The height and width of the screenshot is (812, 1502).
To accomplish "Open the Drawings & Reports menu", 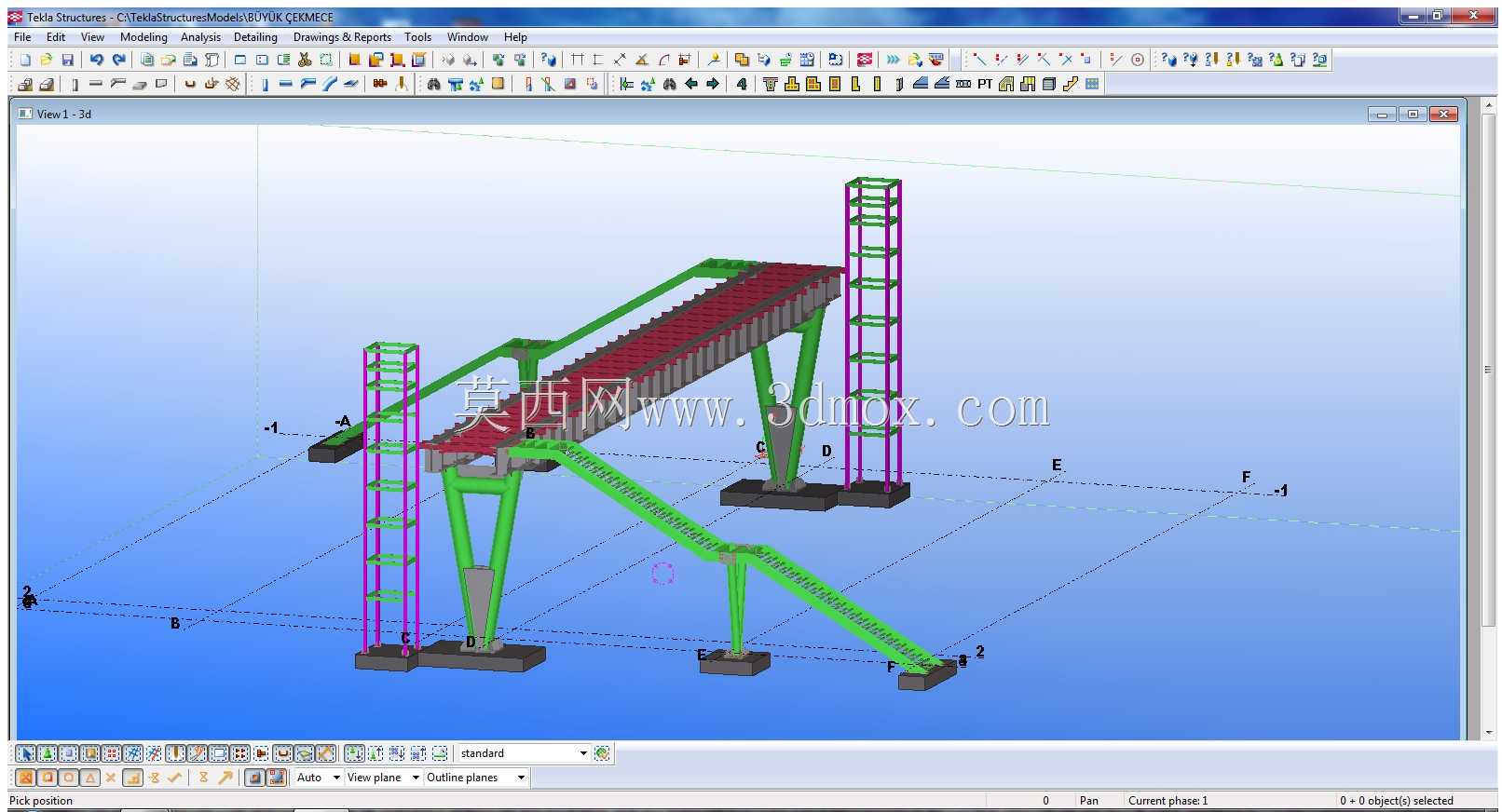I will (342, 37).
